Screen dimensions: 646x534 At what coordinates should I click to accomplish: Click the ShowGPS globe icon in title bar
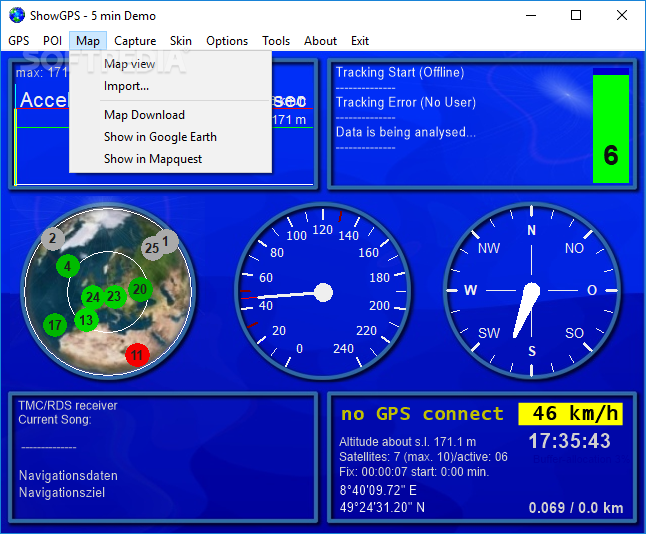point(17,15)
